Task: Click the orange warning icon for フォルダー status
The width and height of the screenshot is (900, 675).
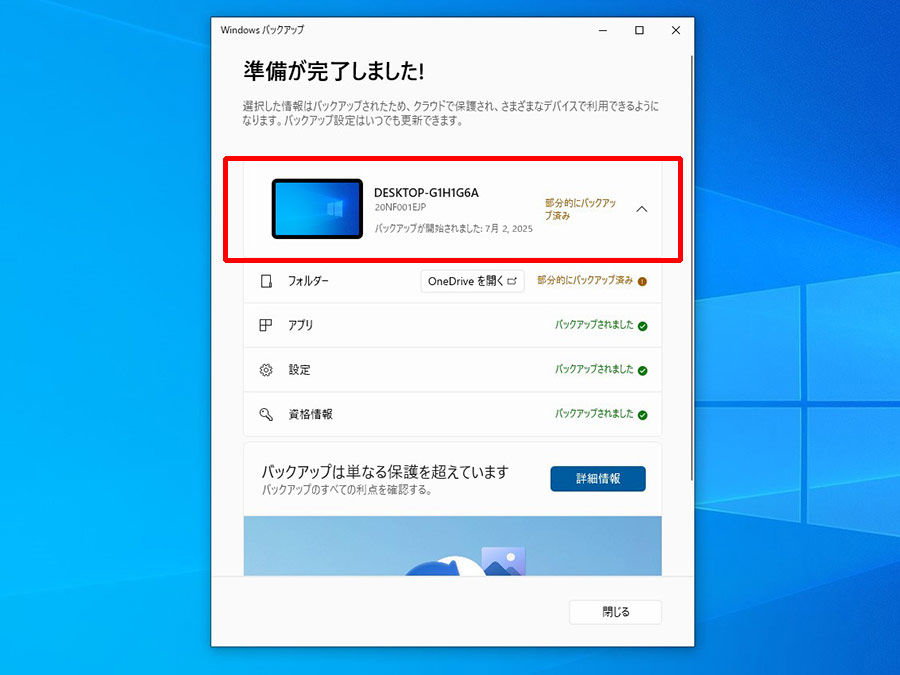Action: (x=642, y=281)
